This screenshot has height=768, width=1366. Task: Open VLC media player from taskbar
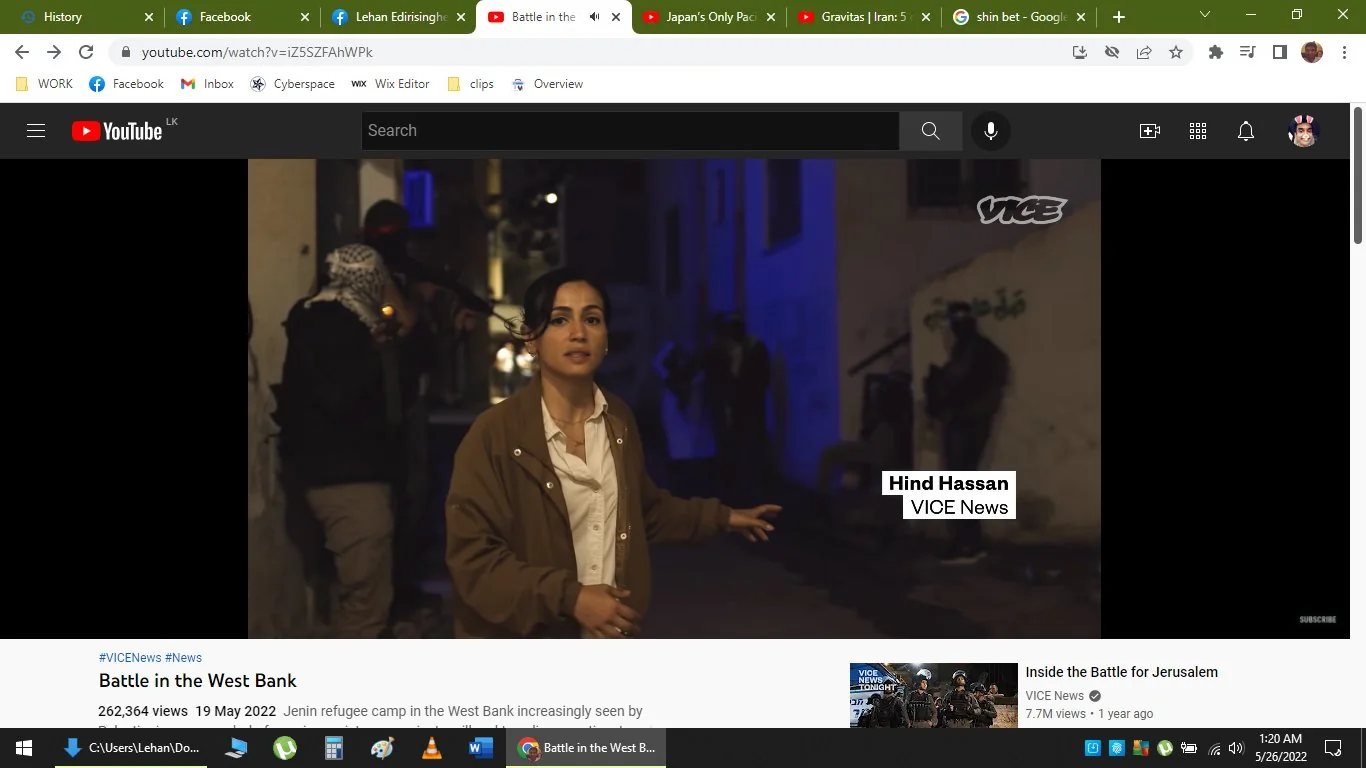[432, 748]
